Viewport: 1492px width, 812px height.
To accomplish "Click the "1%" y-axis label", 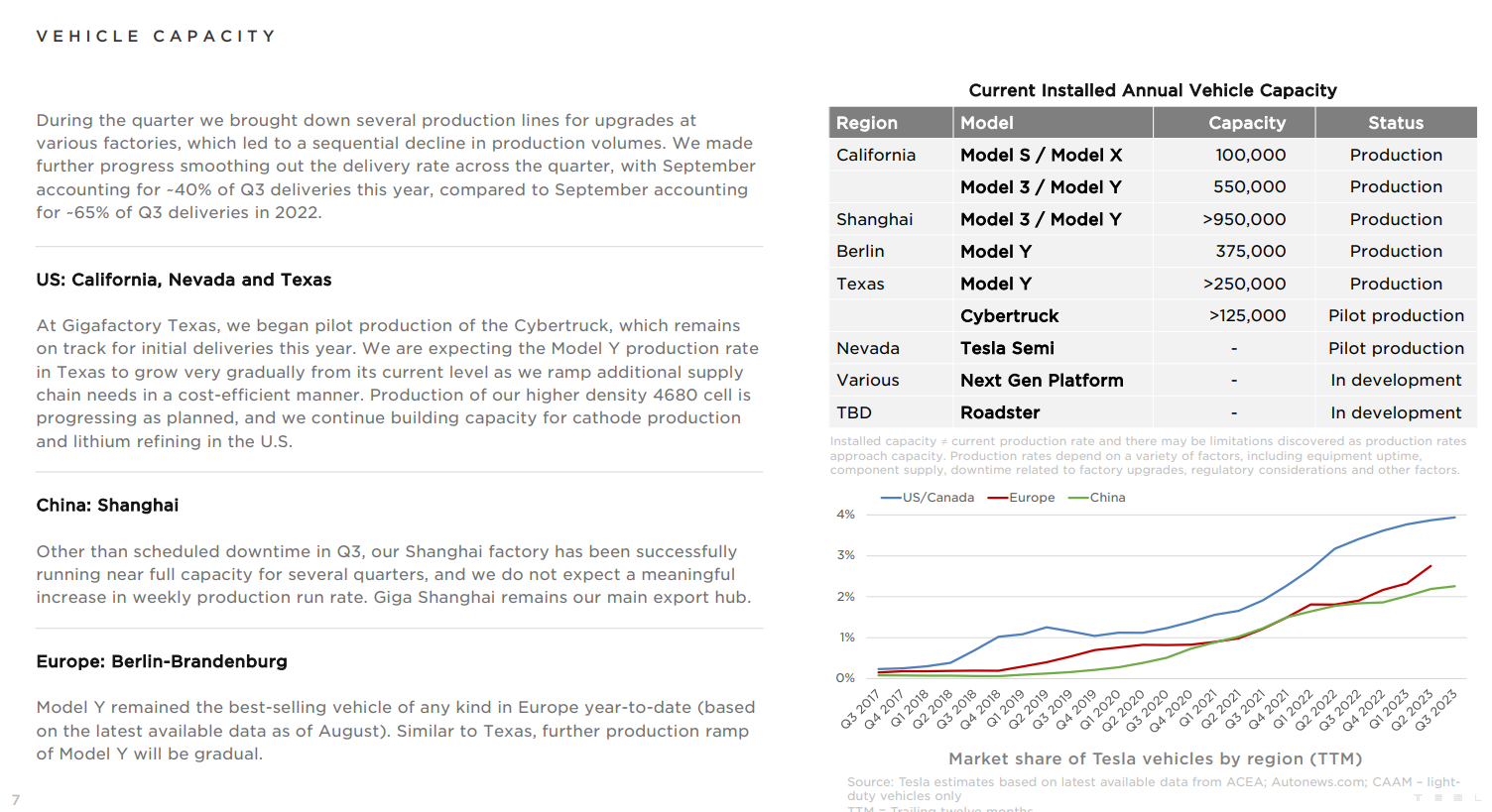I will [x=846, y=638].
